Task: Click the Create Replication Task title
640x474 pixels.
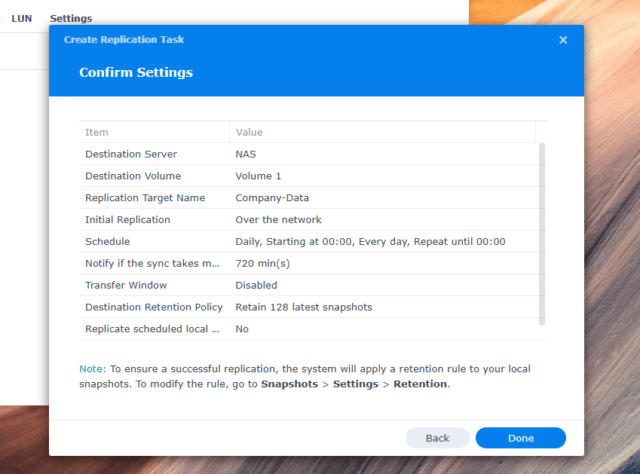Action: click(124, 40)
